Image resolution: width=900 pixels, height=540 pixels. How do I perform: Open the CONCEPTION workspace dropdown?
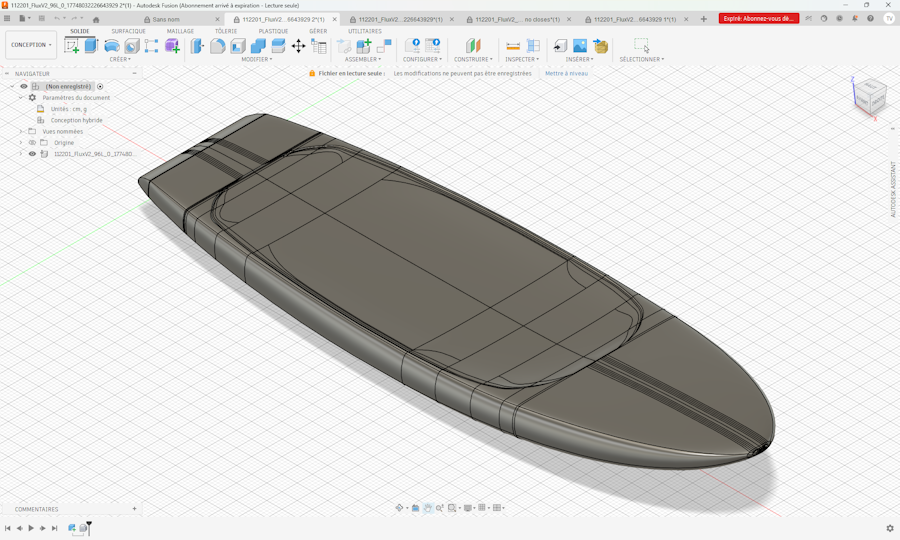coord(31,45)
